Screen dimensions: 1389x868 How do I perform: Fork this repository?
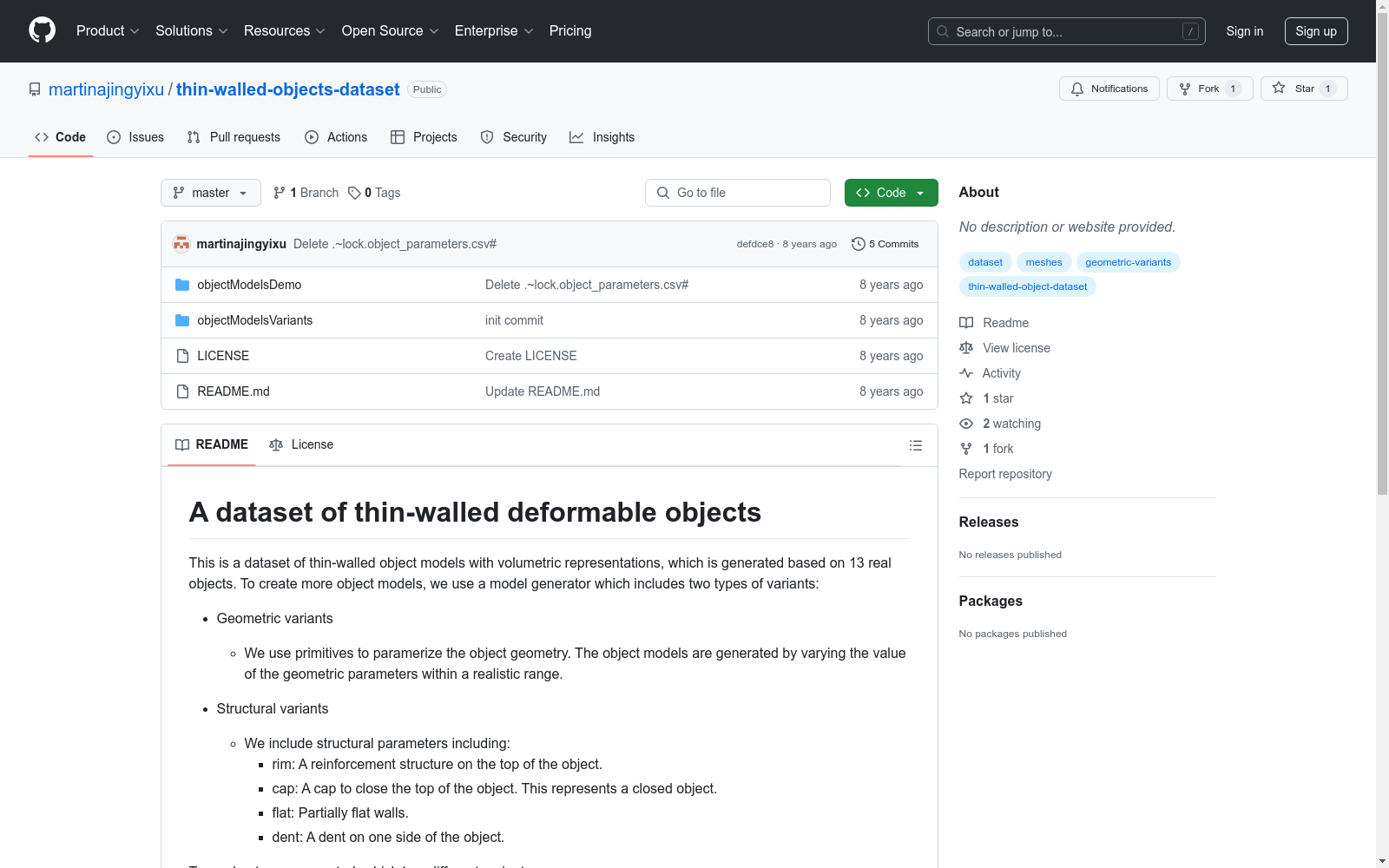click(x=1209, y=89)
